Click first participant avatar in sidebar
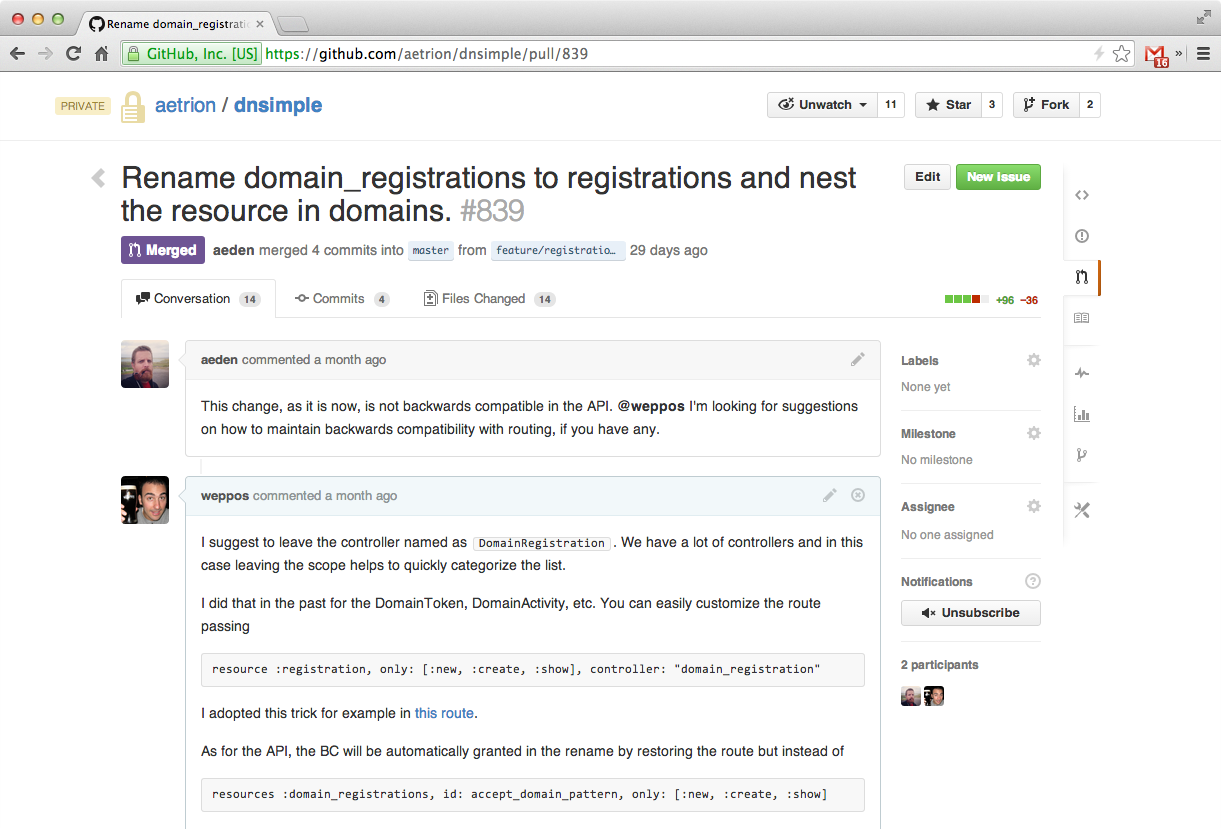1221x829 pixels. 911,696
